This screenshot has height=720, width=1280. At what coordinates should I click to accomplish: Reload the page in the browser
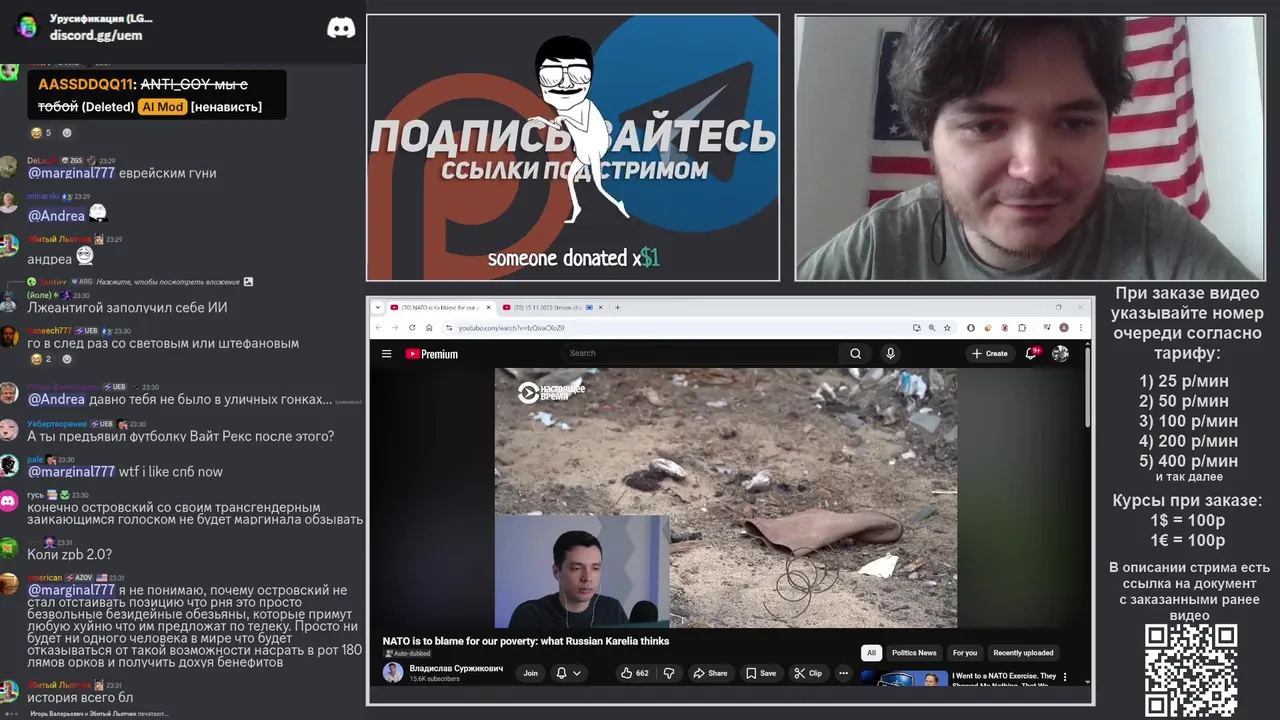412,327
